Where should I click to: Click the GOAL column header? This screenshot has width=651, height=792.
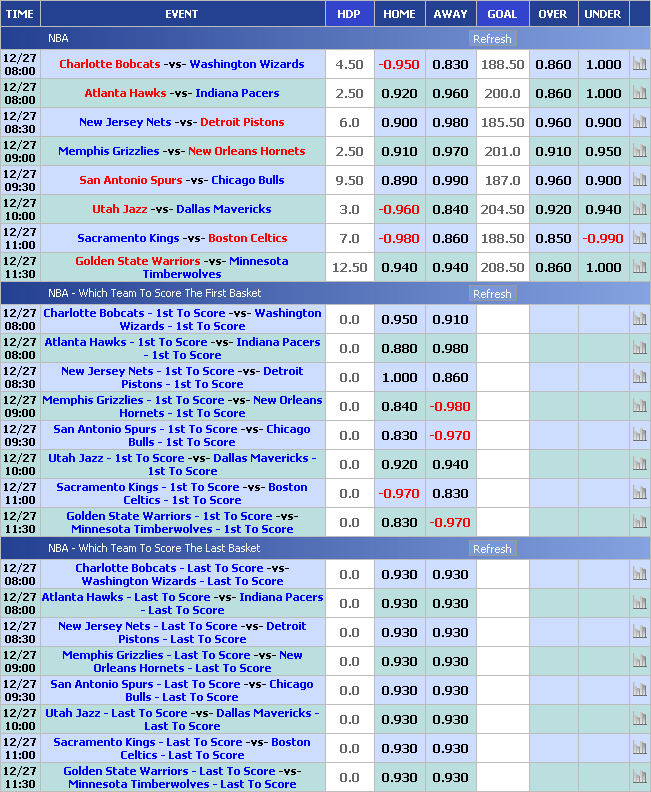tap(502, 14)
